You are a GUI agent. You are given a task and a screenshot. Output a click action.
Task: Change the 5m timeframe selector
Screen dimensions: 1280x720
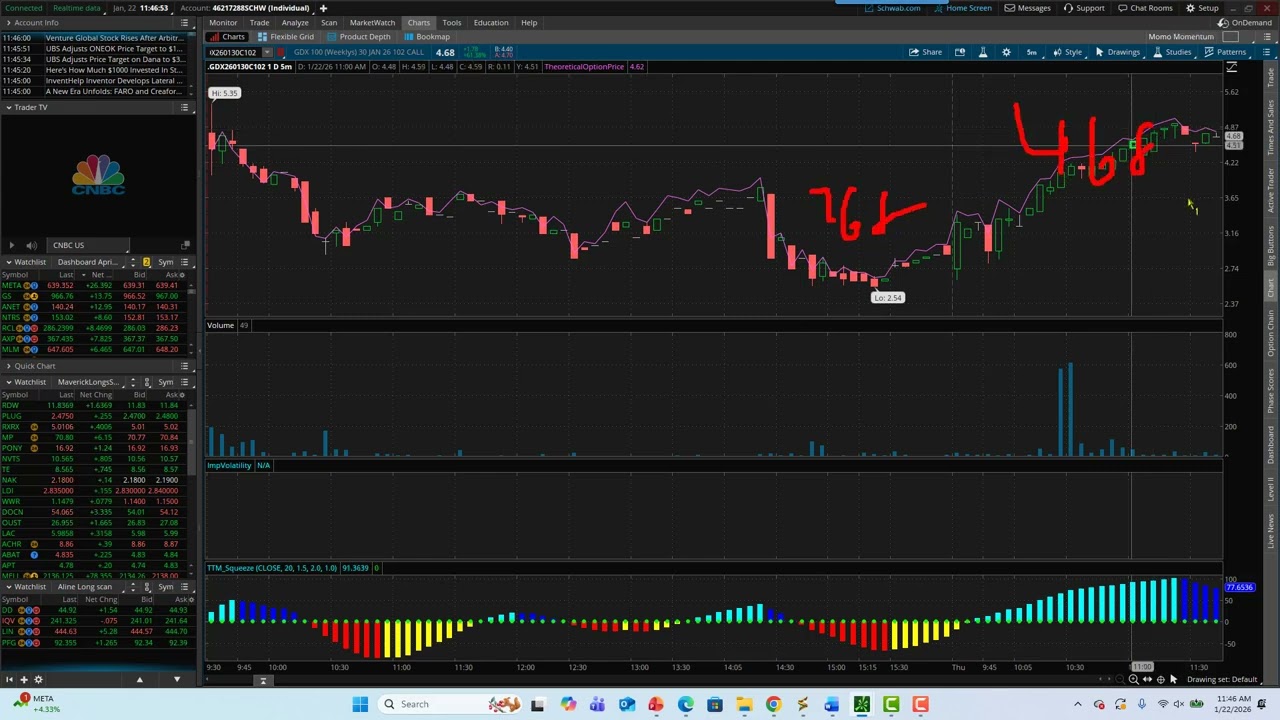click(1031, 52)
